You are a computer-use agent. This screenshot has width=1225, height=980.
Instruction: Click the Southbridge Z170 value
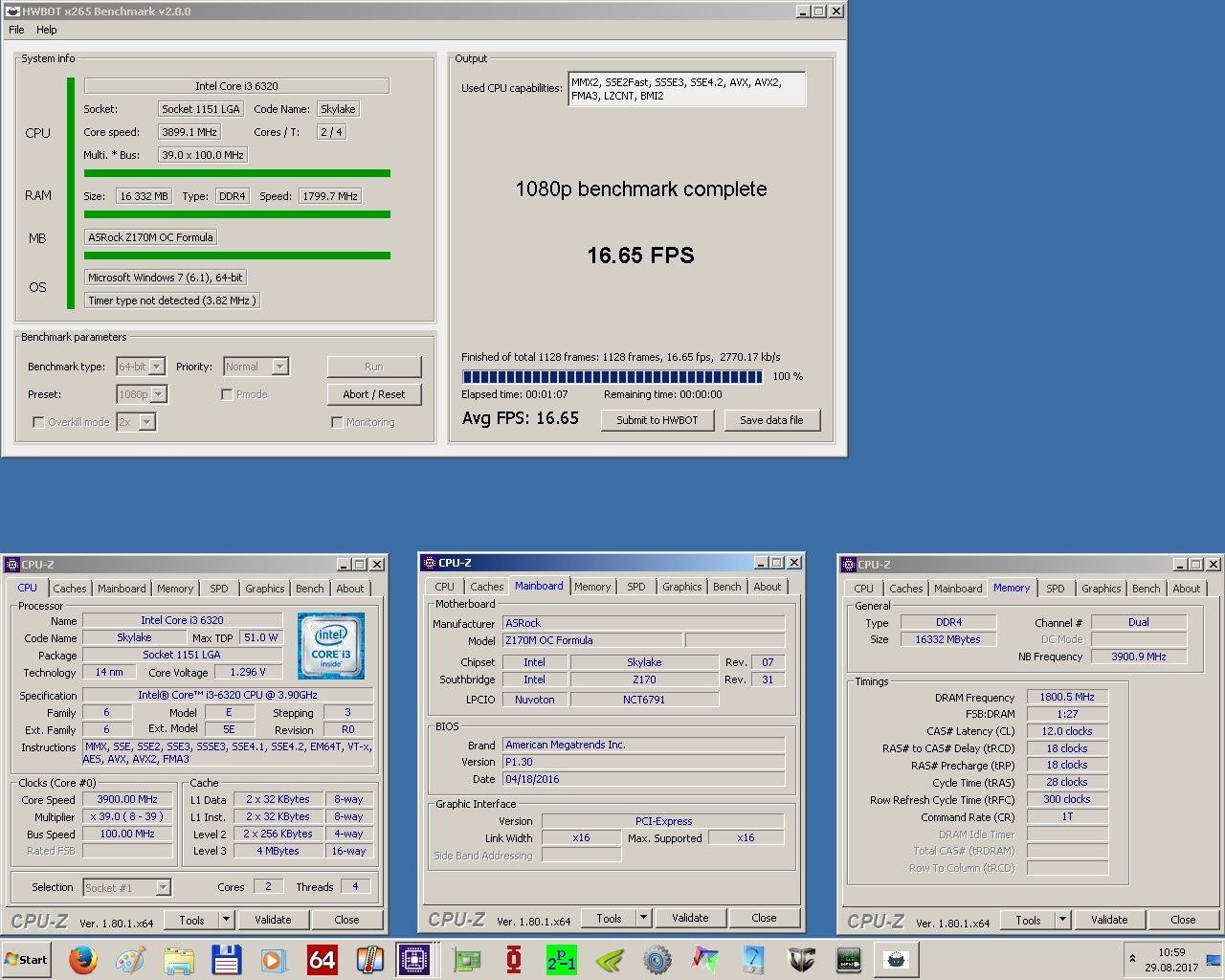644,679
